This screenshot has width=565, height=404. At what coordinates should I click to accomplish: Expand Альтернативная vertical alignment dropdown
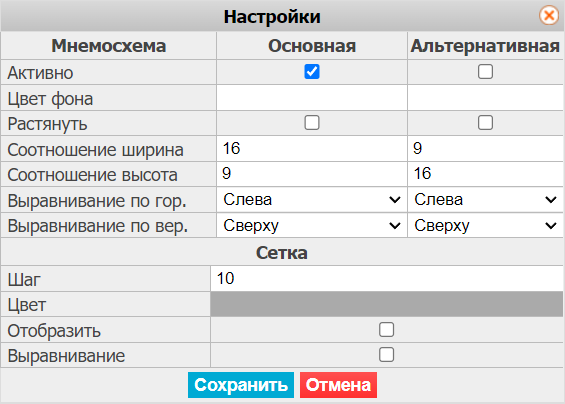point(485,226)
